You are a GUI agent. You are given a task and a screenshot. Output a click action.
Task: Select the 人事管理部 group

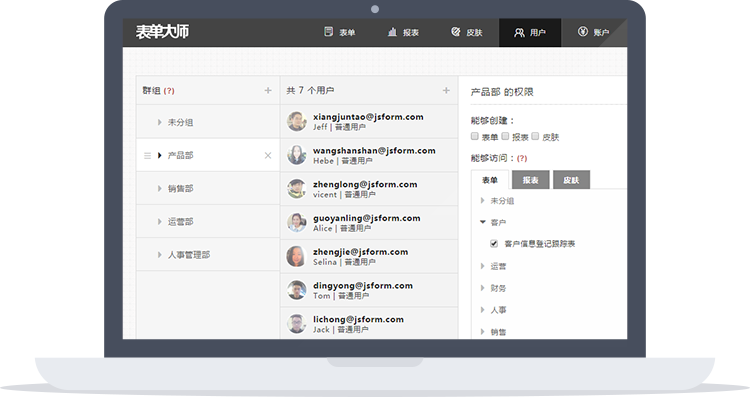coord(208,254)
